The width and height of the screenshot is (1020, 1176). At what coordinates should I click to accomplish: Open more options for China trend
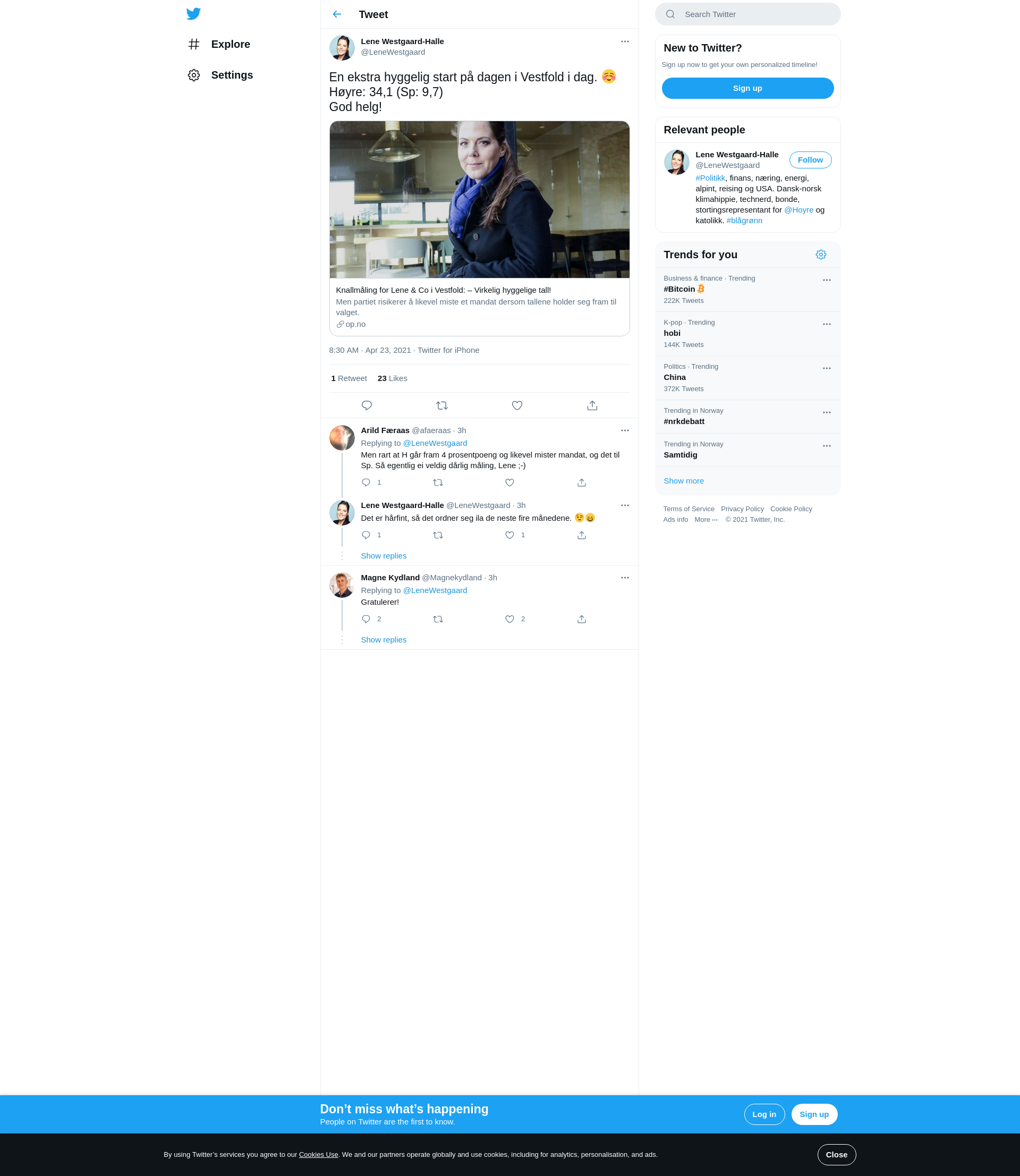[x=827, y=368]
